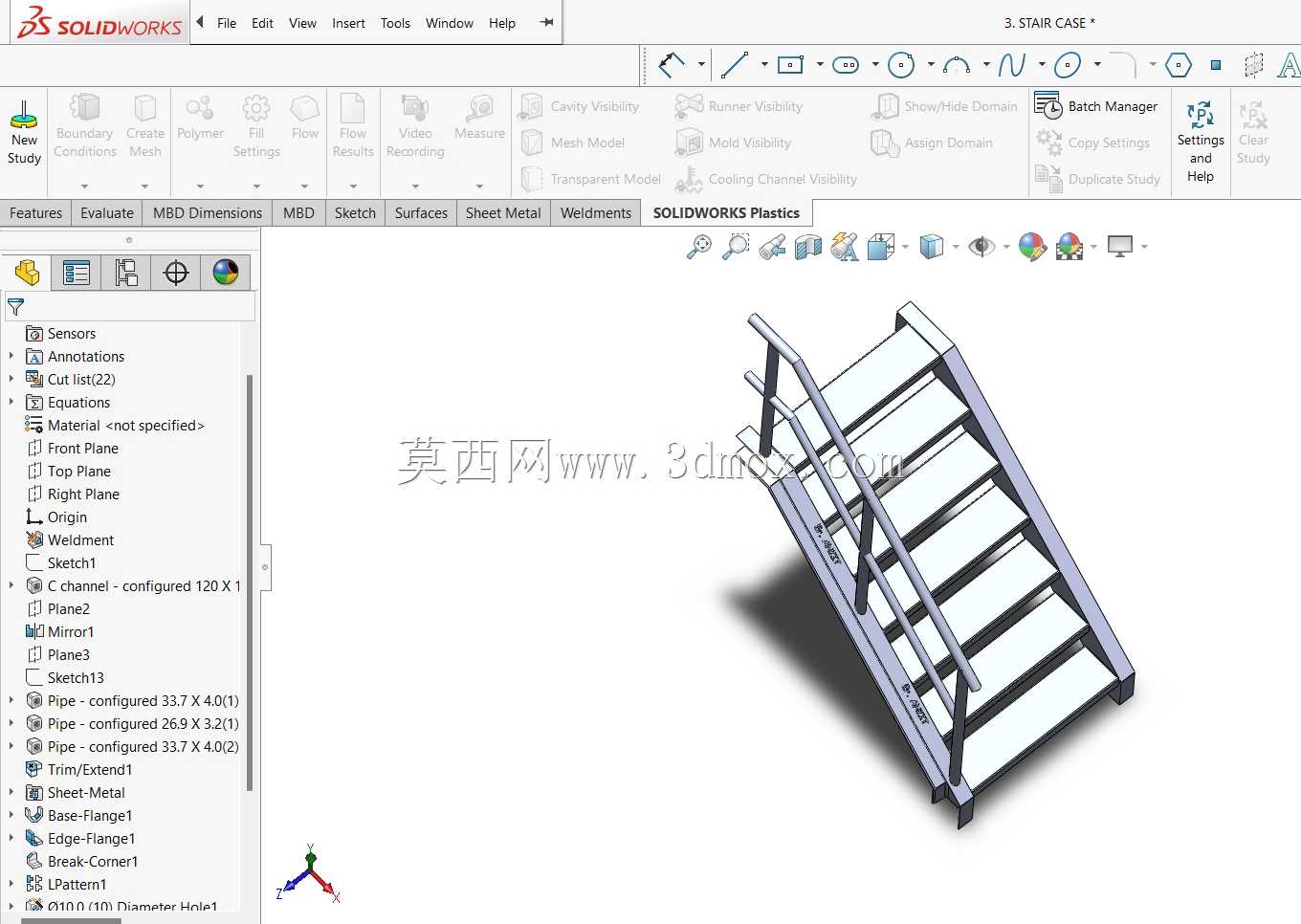Expand the Cut list(22) node
The width and height of the screenshot is (1301, 924).
11,379
